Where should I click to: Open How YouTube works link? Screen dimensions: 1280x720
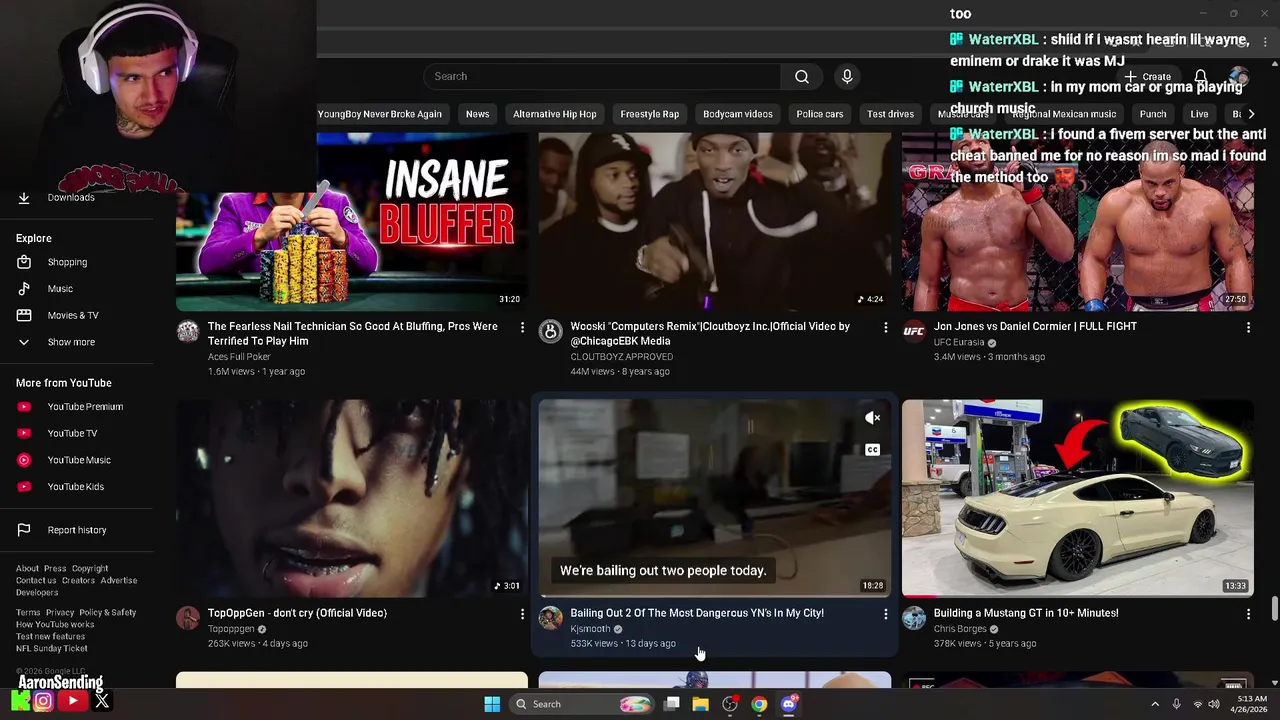tap(55, 625)
